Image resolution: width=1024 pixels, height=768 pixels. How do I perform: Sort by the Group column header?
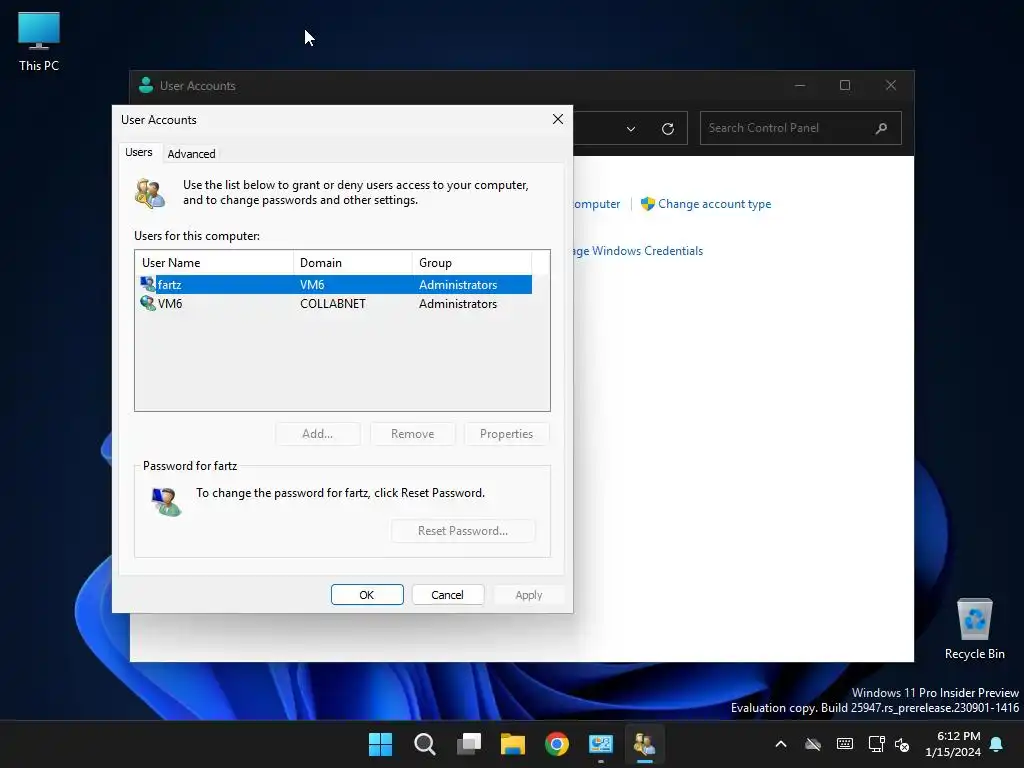(472, 263)
